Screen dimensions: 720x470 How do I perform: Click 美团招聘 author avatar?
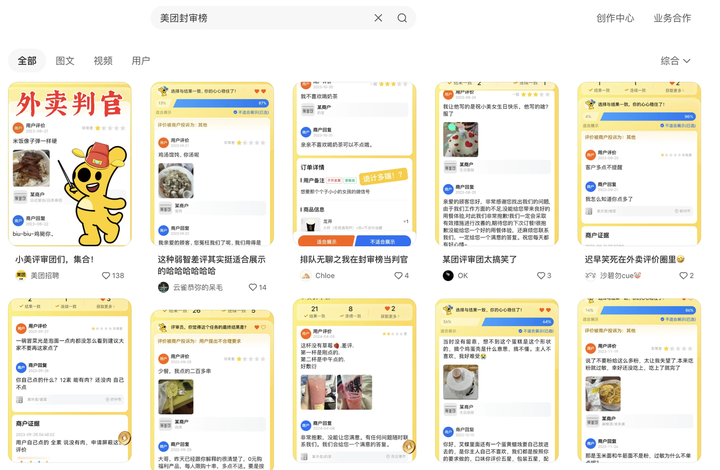coord(21,275)
